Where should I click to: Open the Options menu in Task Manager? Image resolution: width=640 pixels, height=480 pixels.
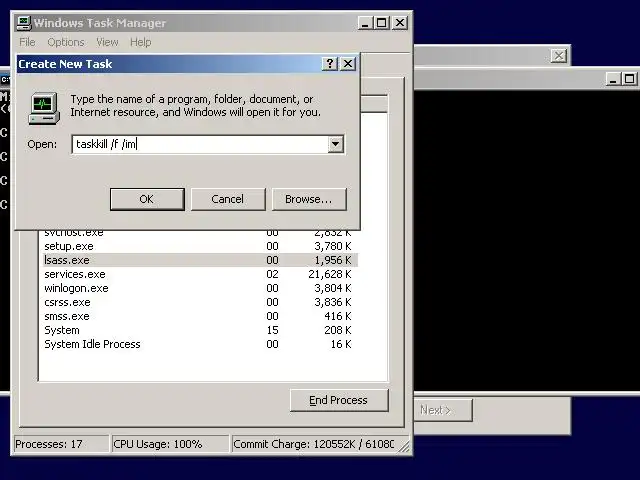[66, 42]
